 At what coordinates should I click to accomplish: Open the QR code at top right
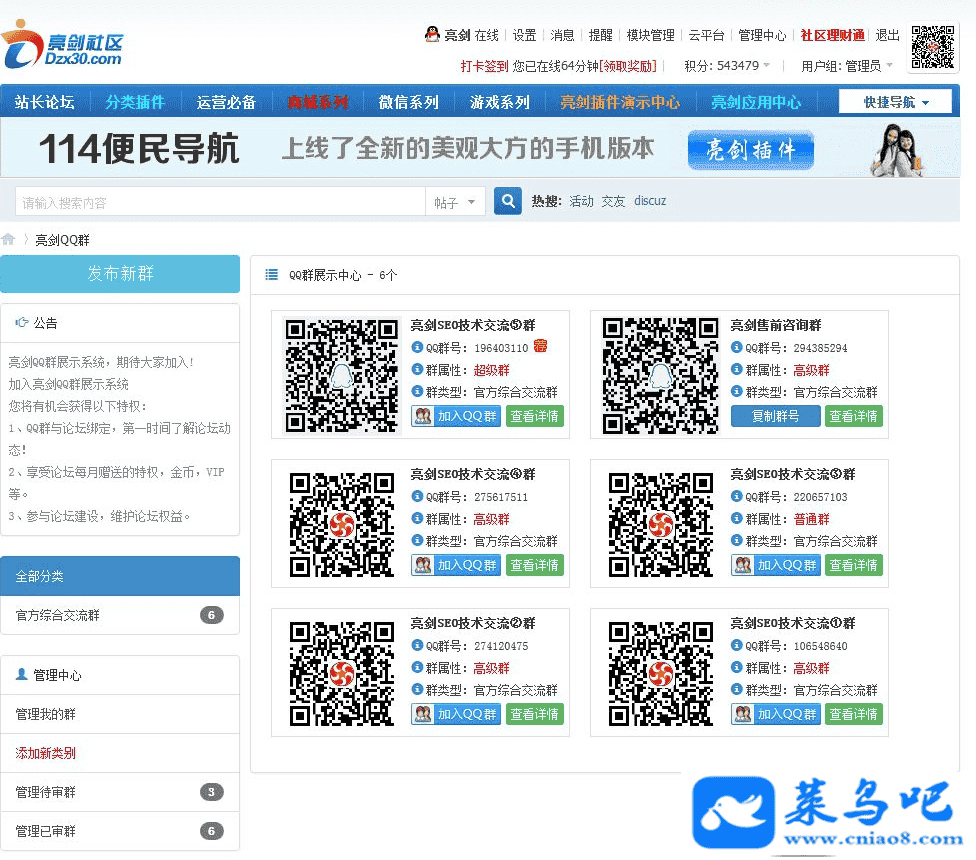coord(932,47)
